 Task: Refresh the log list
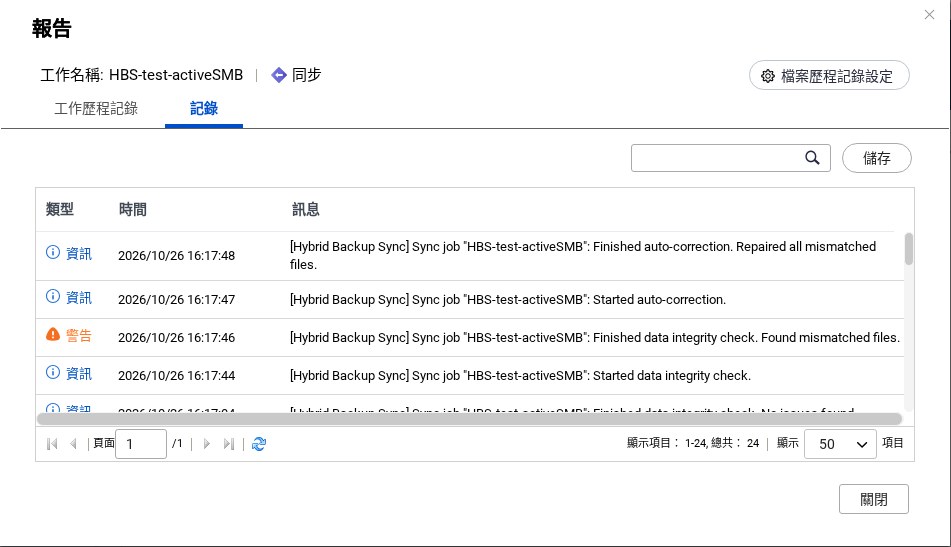click(259, 444)
